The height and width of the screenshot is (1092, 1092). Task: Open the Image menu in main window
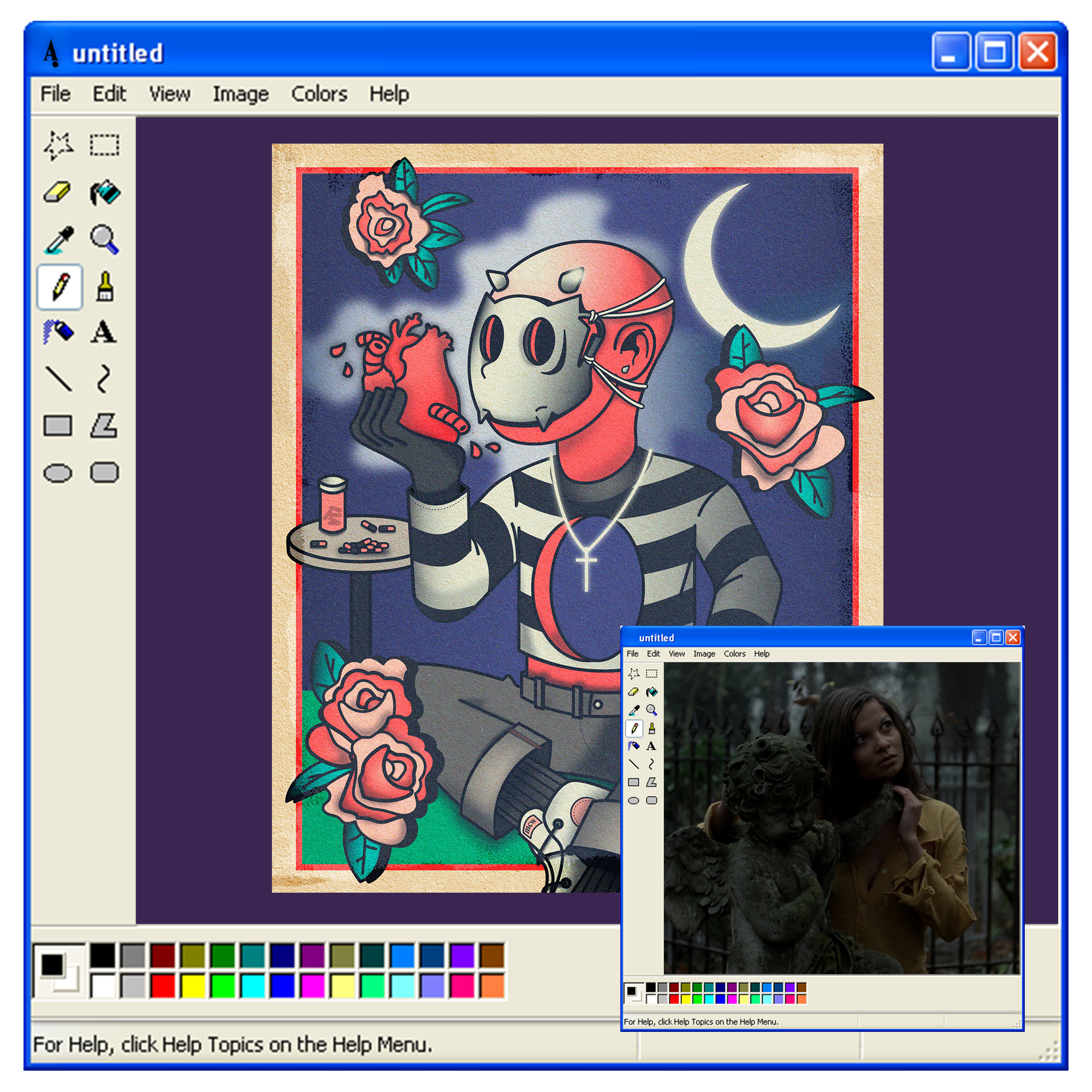click(240, 94)
